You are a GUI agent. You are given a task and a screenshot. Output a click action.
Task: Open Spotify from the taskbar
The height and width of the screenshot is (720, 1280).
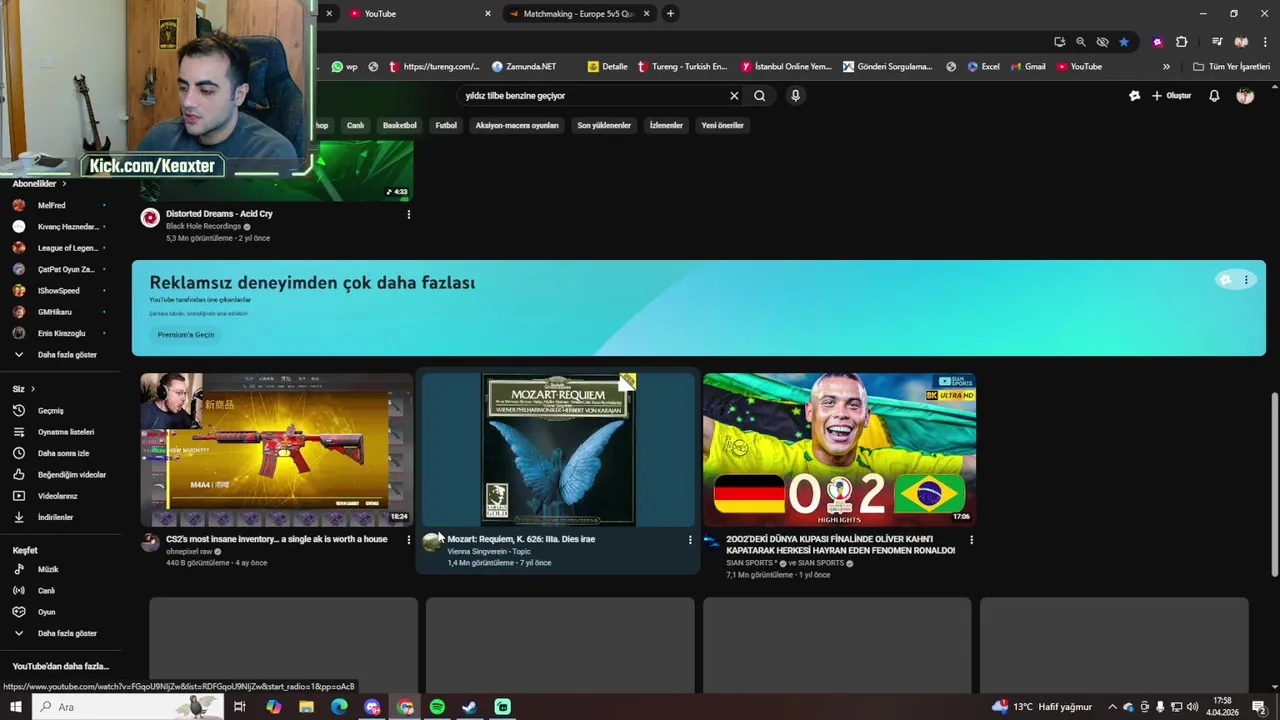coord(437,707)
